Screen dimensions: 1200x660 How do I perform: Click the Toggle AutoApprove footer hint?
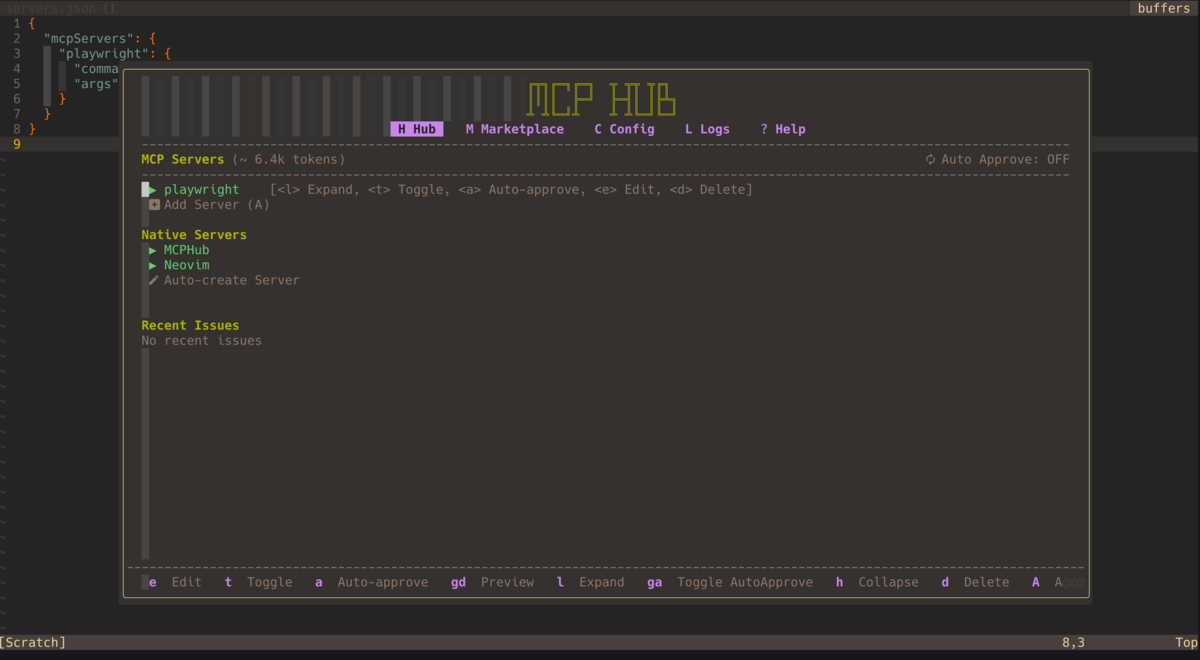pyautogui.click(x=730, y=582)
